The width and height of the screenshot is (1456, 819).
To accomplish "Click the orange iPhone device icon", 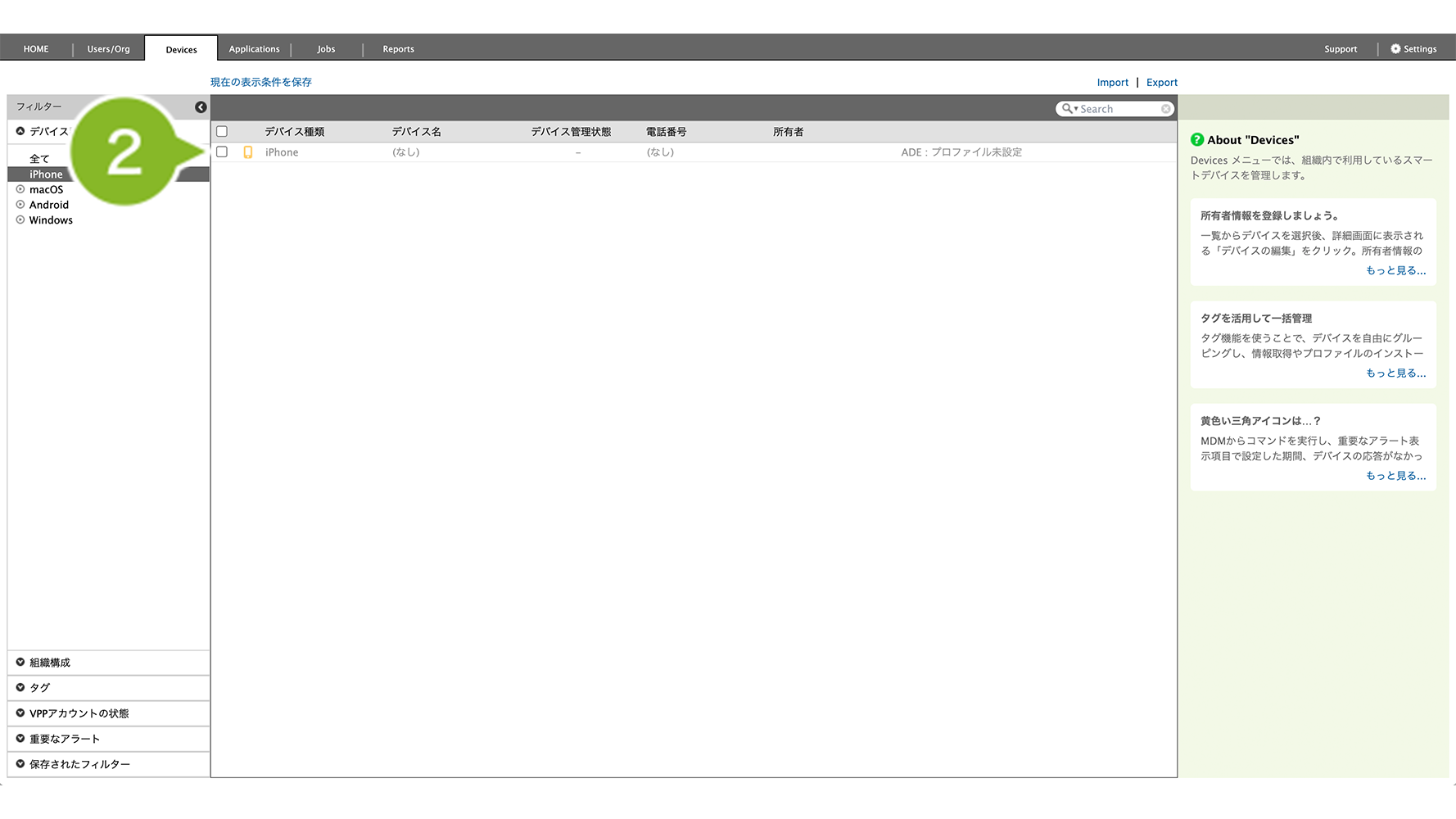I will pos(248,152).
